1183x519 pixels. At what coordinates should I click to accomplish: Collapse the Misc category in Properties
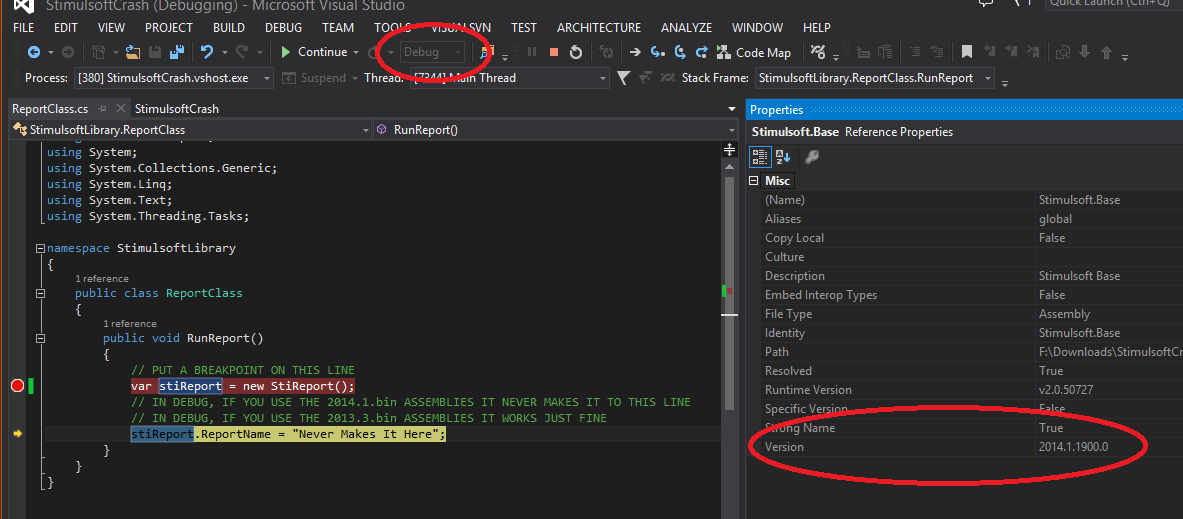point(754,181)
